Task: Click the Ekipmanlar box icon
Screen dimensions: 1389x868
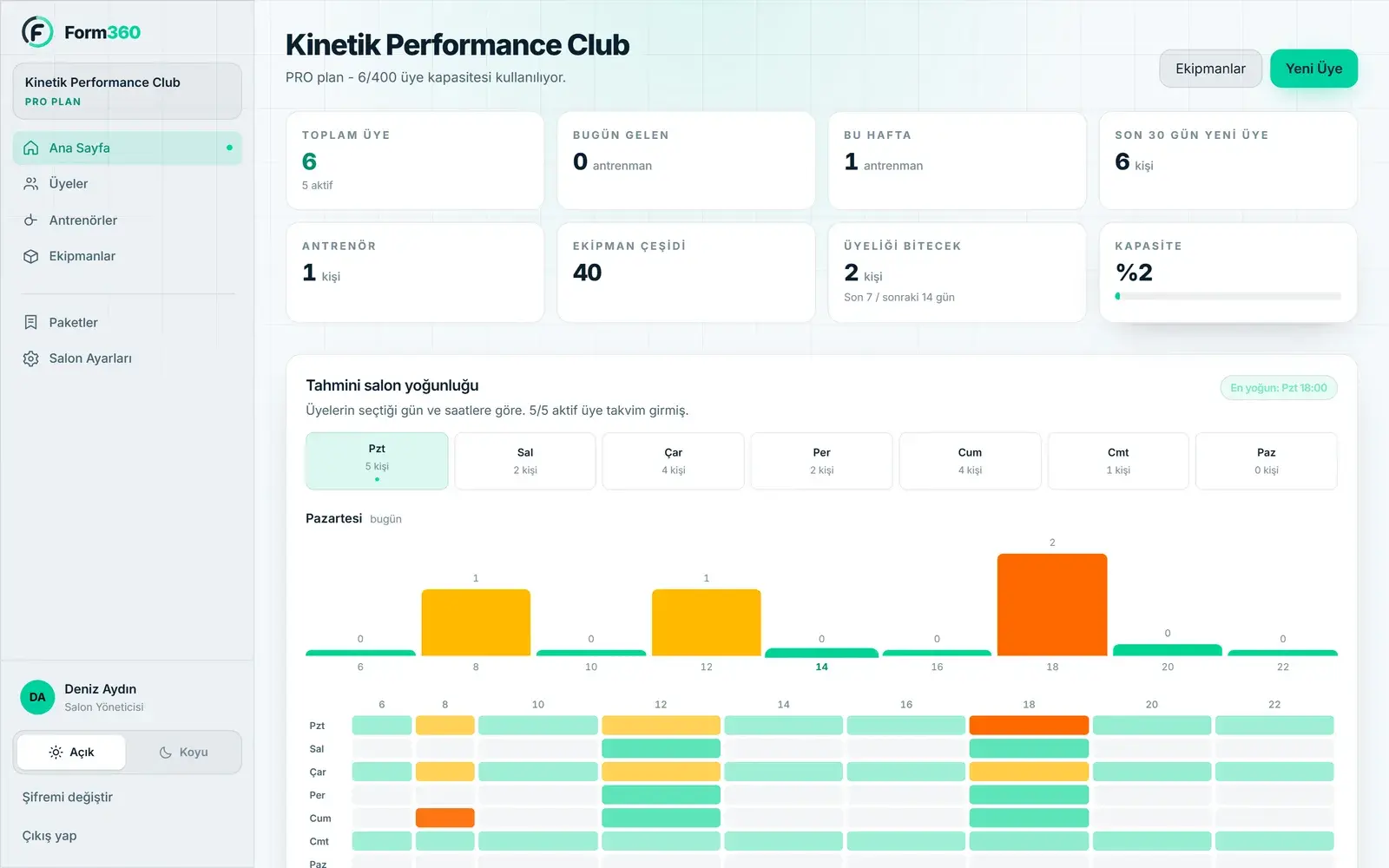Action: pyautogui.click(x=31, y=256)
